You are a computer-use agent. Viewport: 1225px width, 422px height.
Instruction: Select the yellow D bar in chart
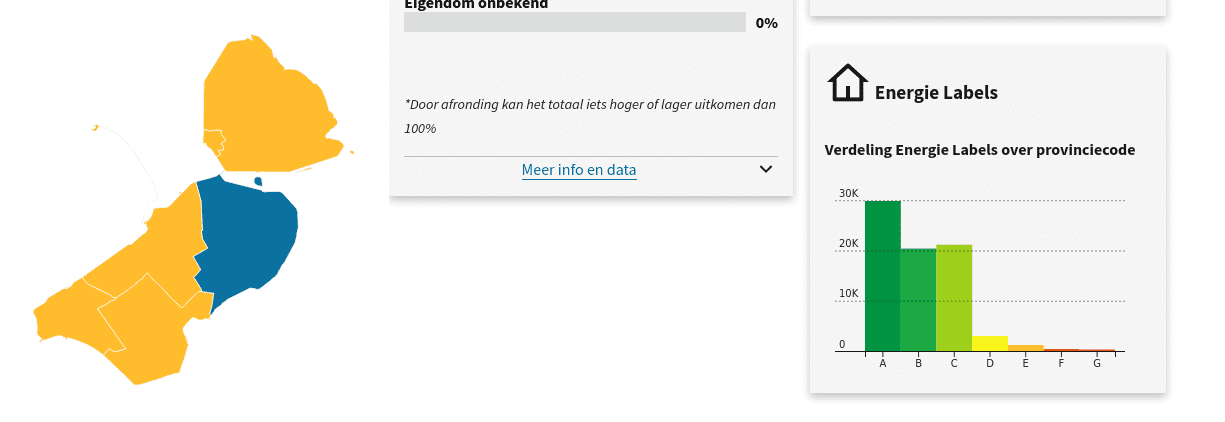(x=990, y=343)
